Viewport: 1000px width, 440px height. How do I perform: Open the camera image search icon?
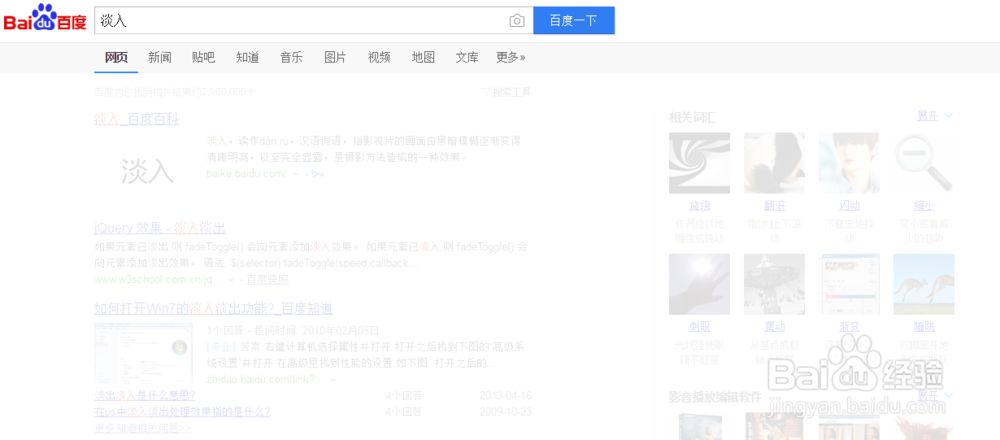click(x=517, y=21)
